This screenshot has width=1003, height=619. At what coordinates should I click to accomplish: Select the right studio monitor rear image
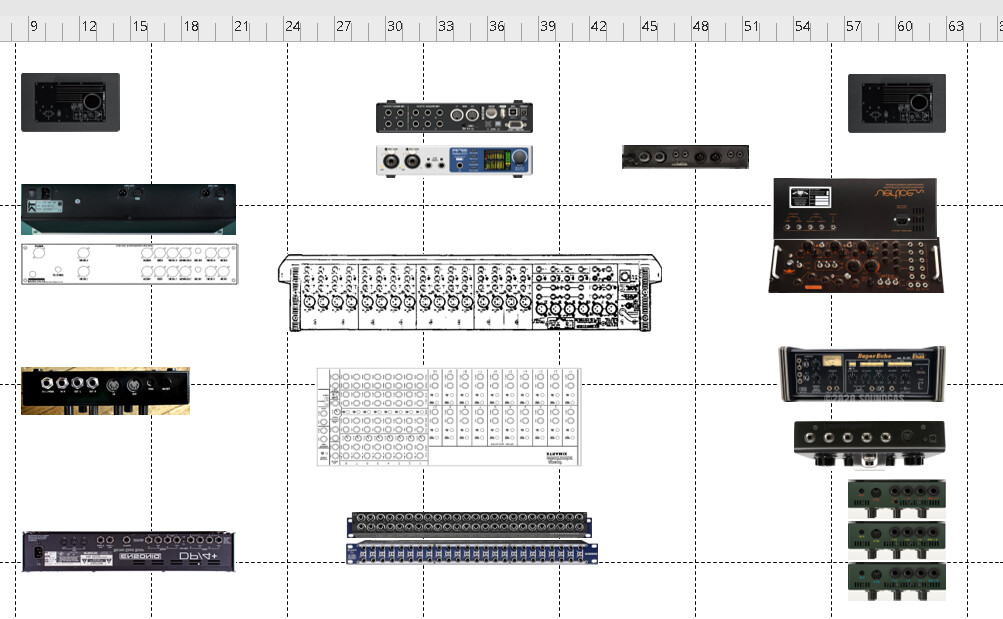897,104
